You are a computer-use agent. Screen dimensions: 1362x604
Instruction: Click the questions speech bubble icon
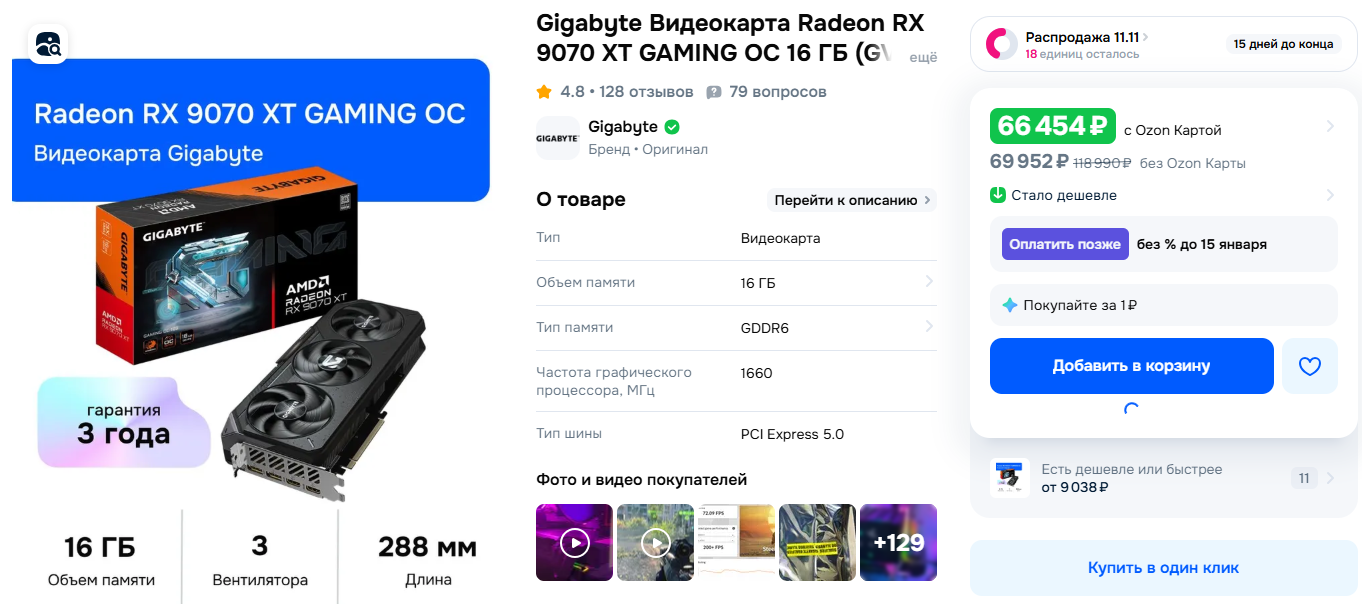[714, 92]
